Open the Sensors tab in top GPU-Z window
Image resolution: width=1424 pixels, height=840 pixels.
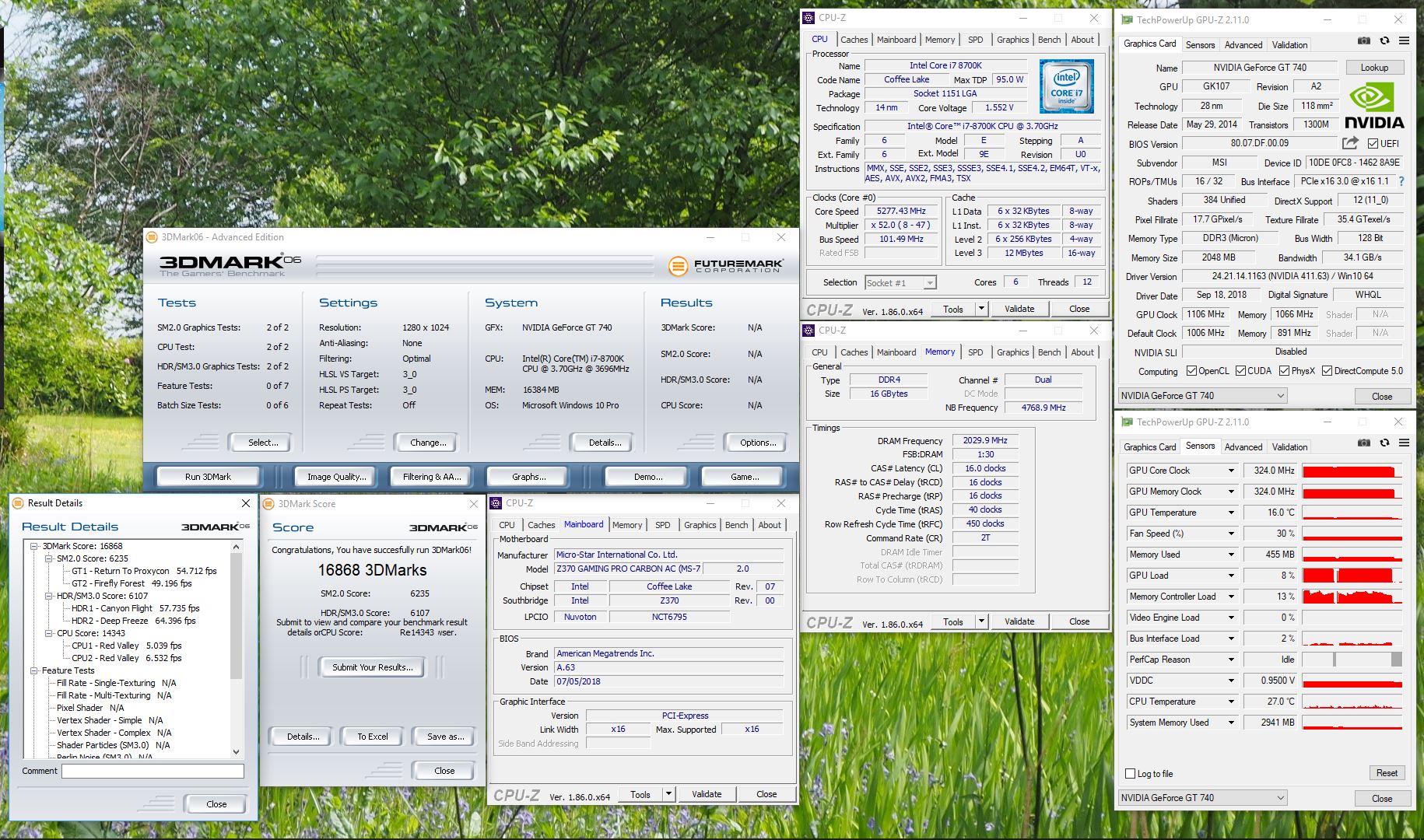(1200, 45)
